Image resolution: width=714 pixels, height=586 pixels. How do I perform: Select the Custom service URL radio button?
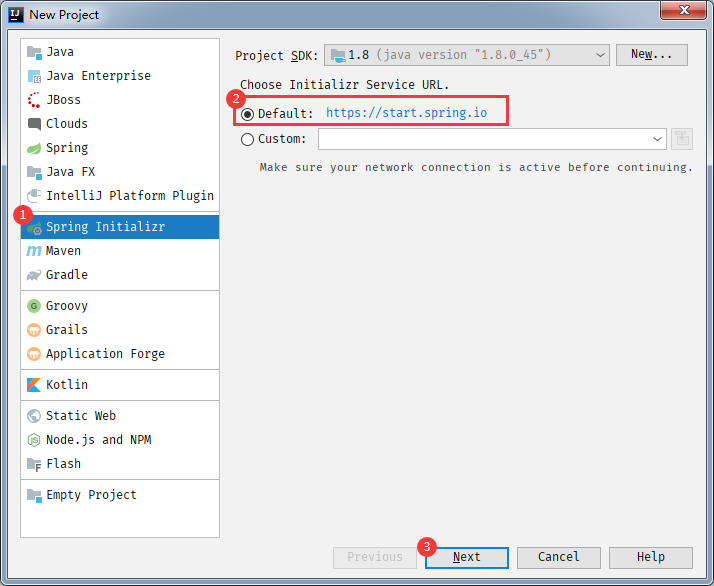[x=247, y=139]
